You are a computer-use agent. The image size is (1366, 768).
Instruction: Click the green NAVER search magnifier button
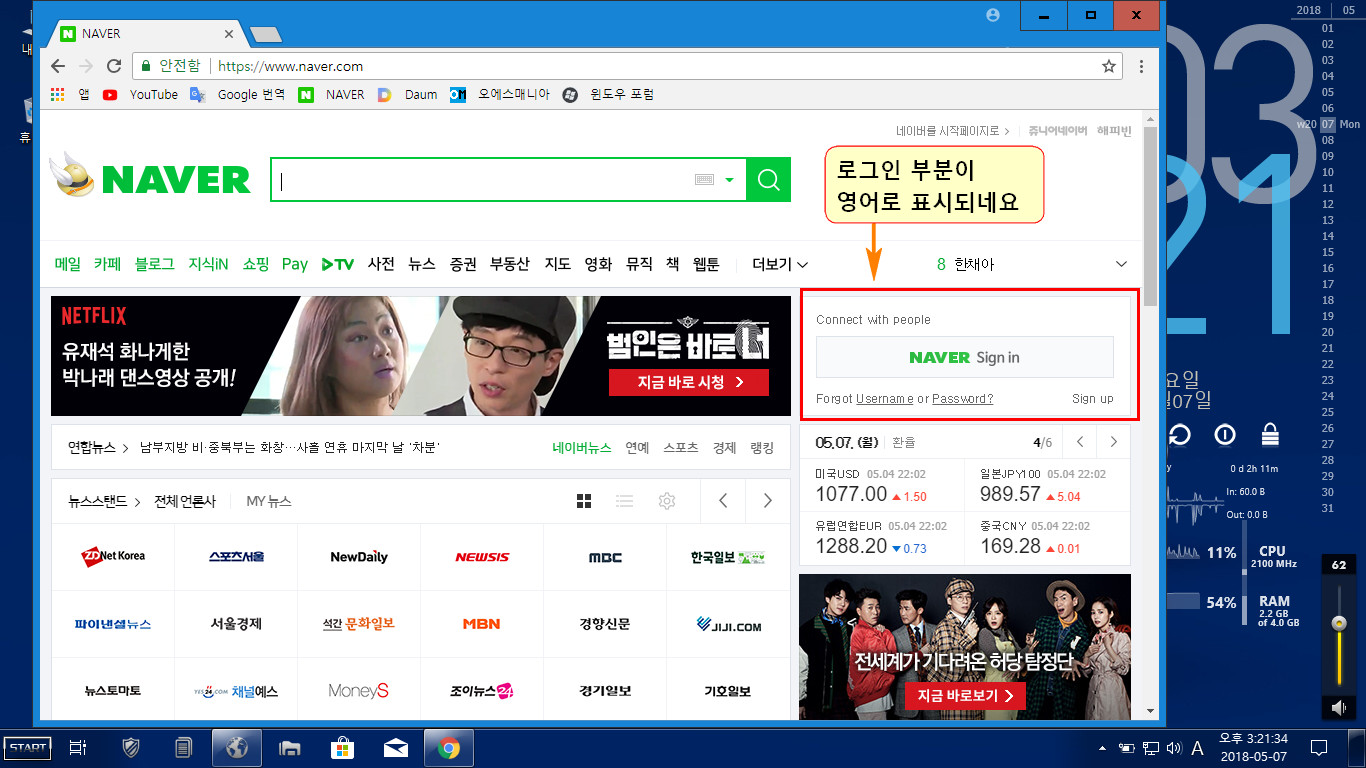(768, 180)
